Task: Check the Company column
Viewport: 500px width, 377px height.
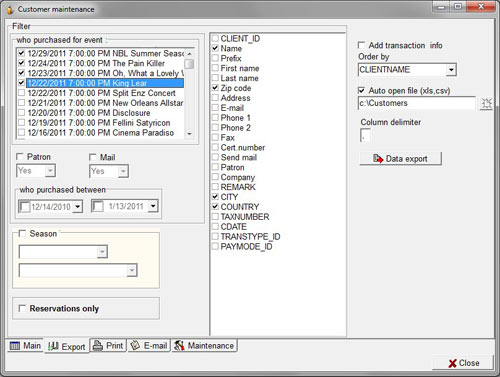Action: (x=215, y=177)
